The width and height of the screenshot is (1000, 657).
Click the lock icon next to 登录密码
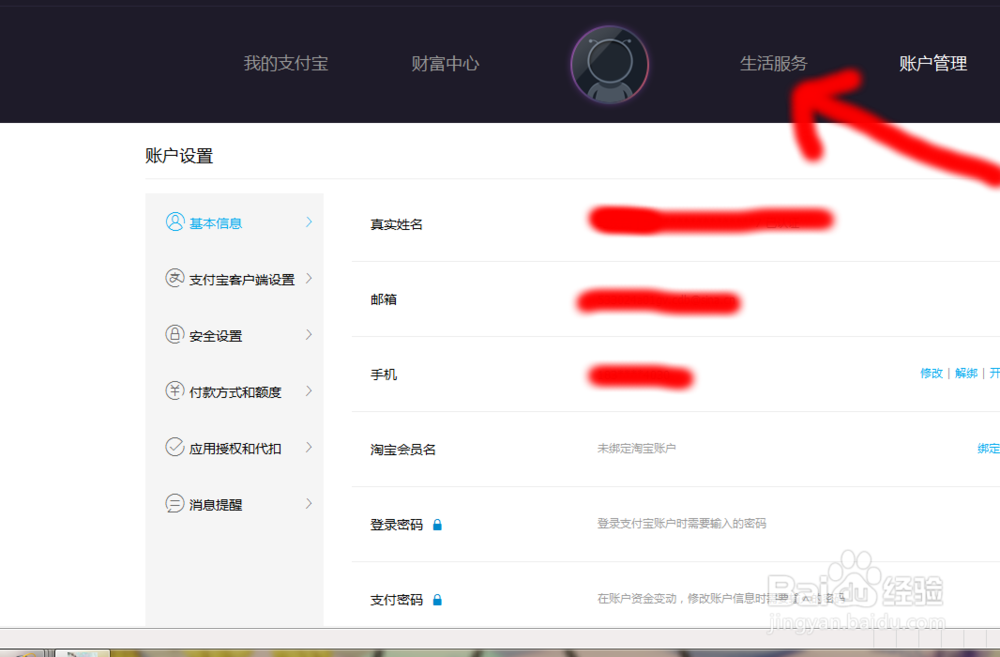coord(437,523)
